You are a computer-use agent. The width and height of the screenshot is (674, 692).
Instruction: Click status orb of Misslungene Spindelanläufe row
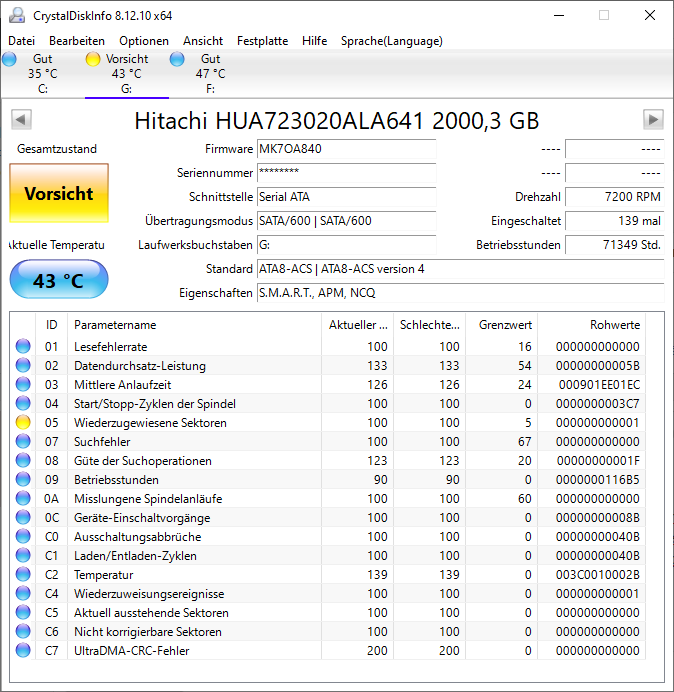pos(23,498)
